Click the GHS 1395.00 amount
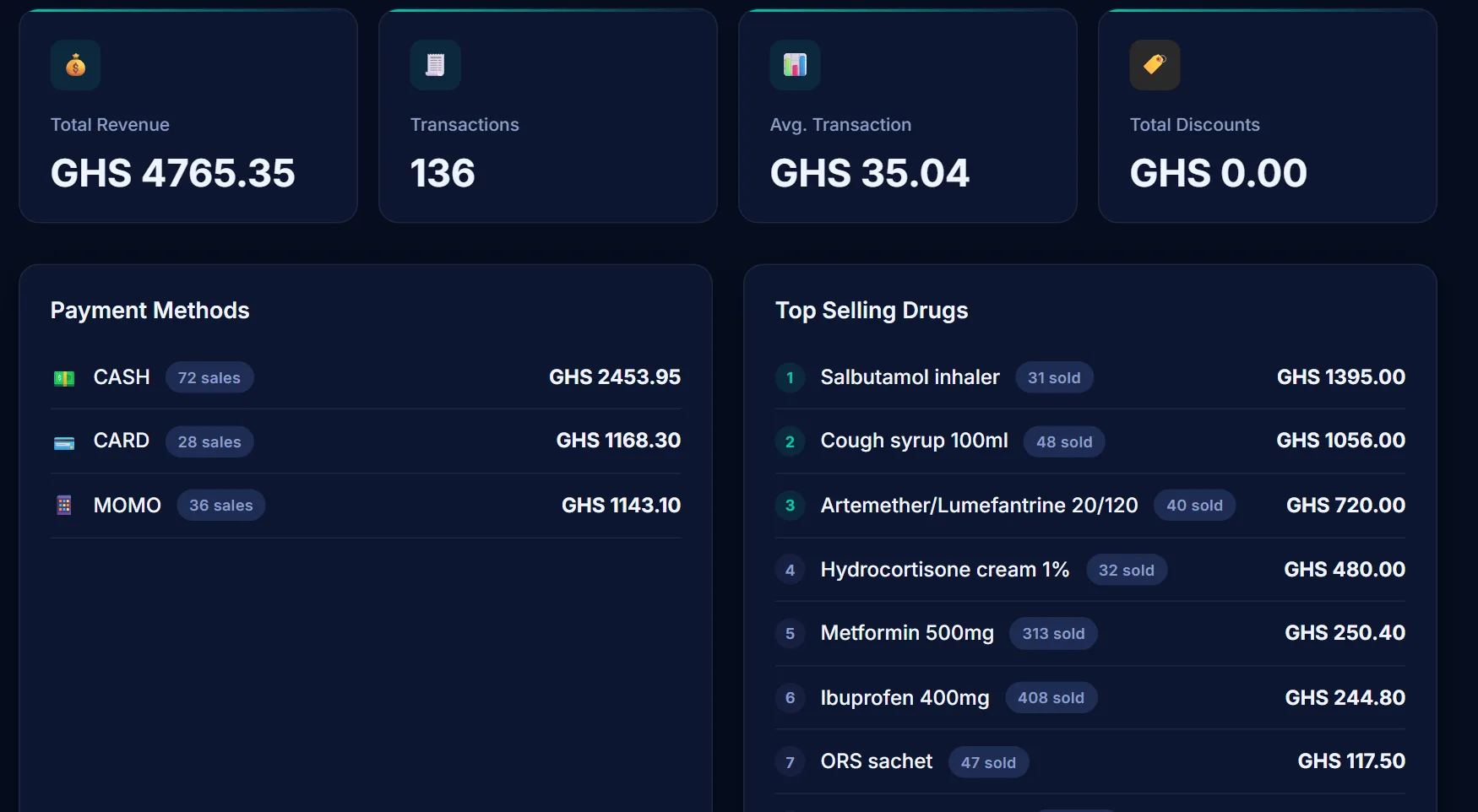 click(1341, 377)
